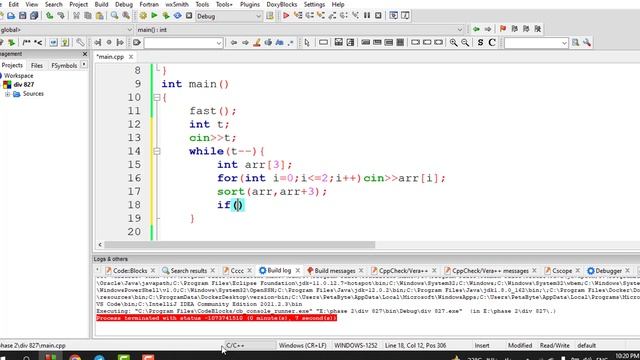Switch to the Search results log tab

pyautogui.click(x=188, y=271)
